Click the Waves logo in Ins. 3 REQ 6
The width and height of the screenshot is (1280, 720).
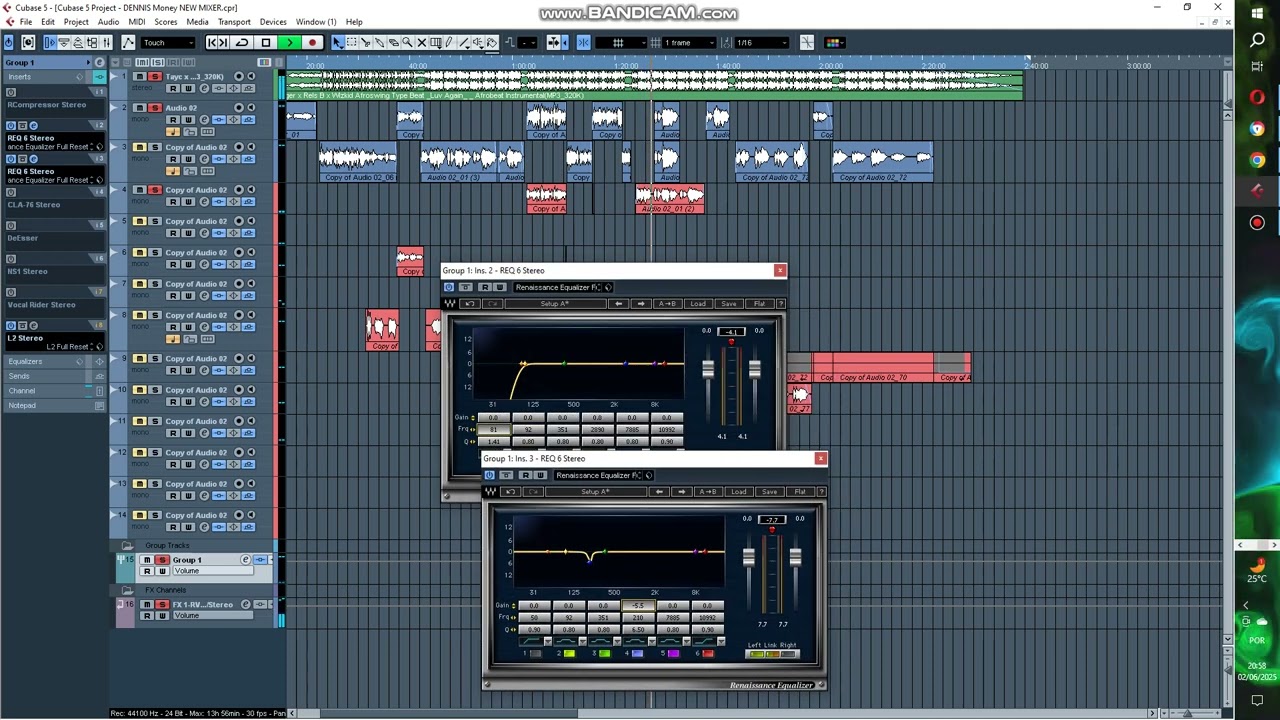[490, 491]
